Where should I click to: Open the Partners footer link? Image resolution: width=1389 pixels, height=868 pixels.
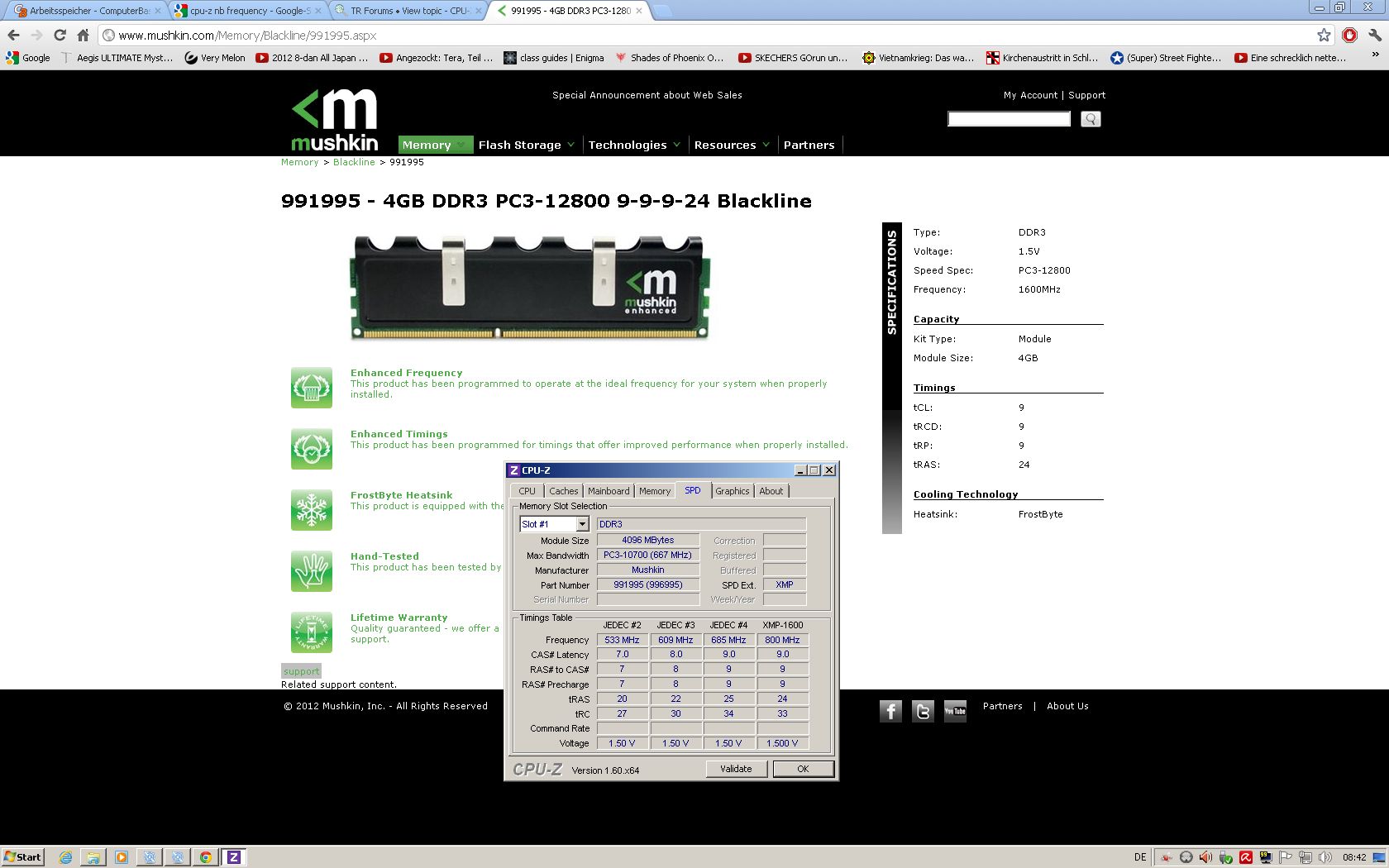1003,706
